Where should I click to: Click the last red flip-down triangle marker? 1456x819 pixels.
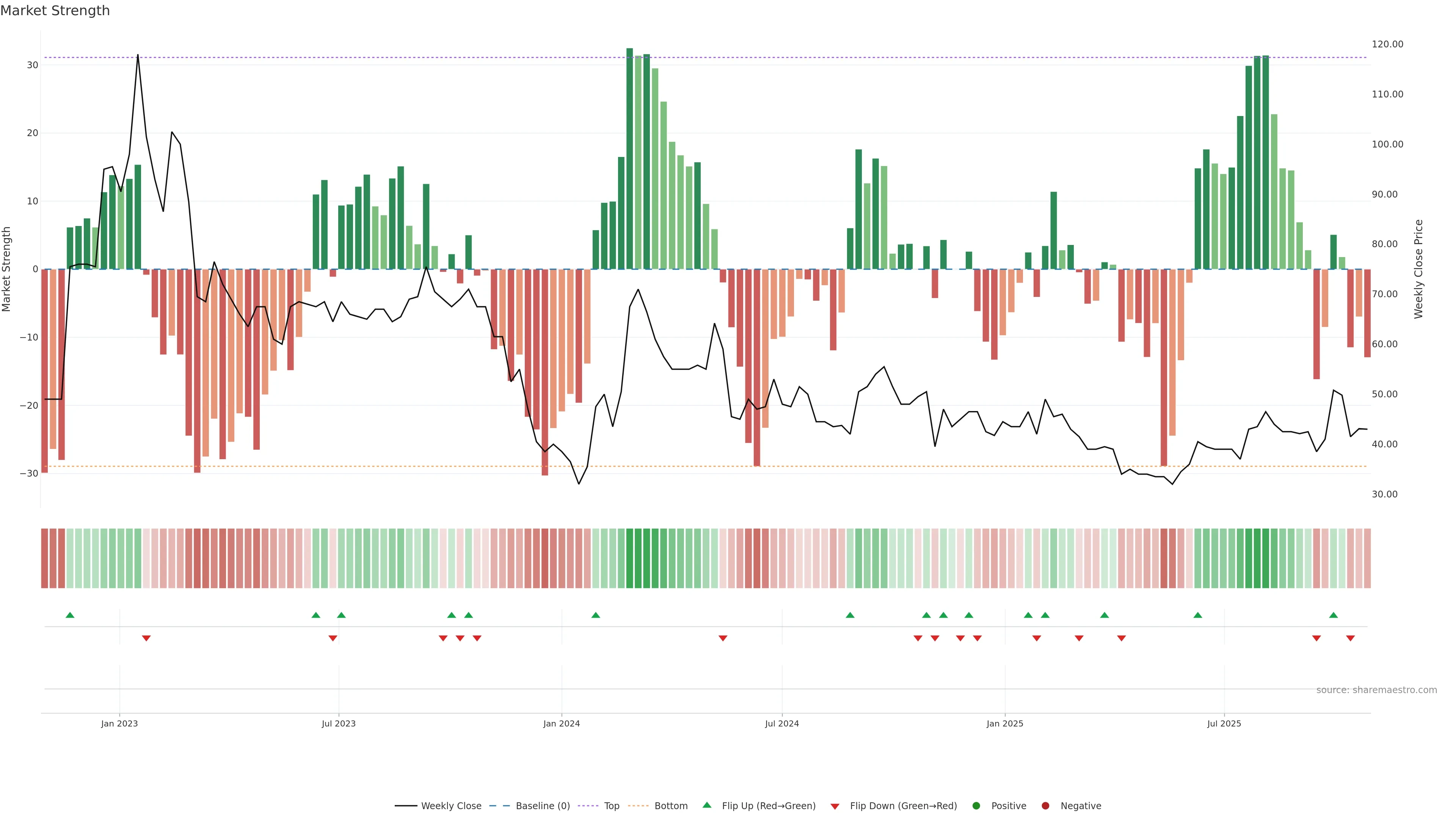click(x=1350, y=638)
